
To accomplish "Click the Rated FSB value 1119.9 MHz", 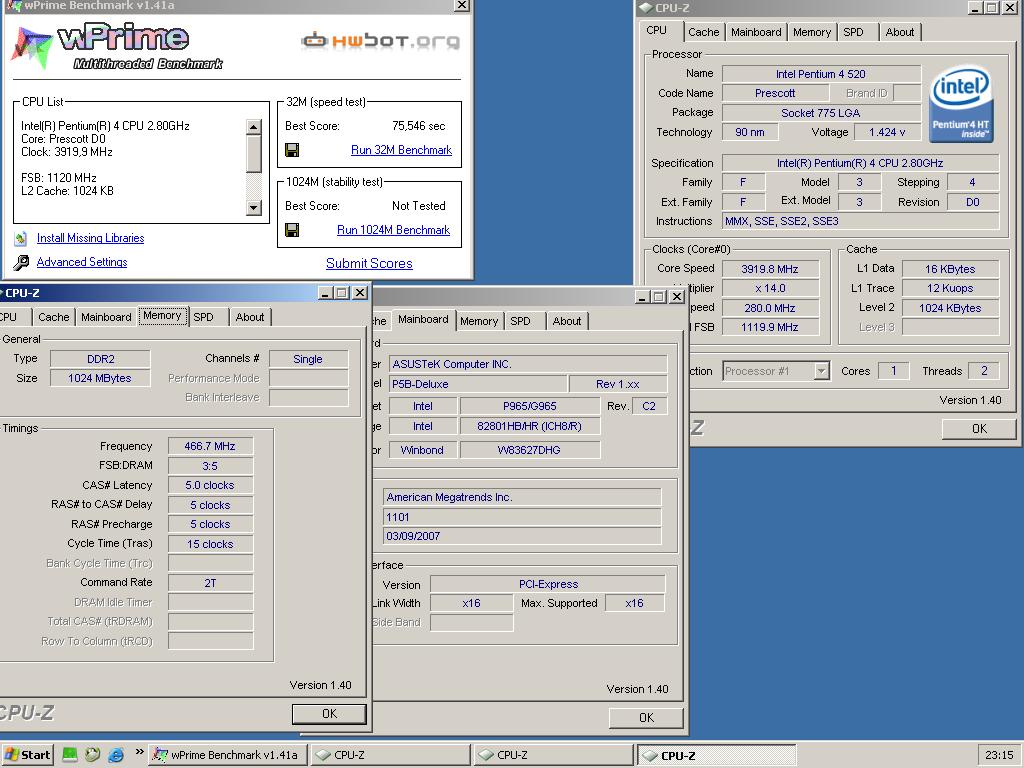I will 770,327.
